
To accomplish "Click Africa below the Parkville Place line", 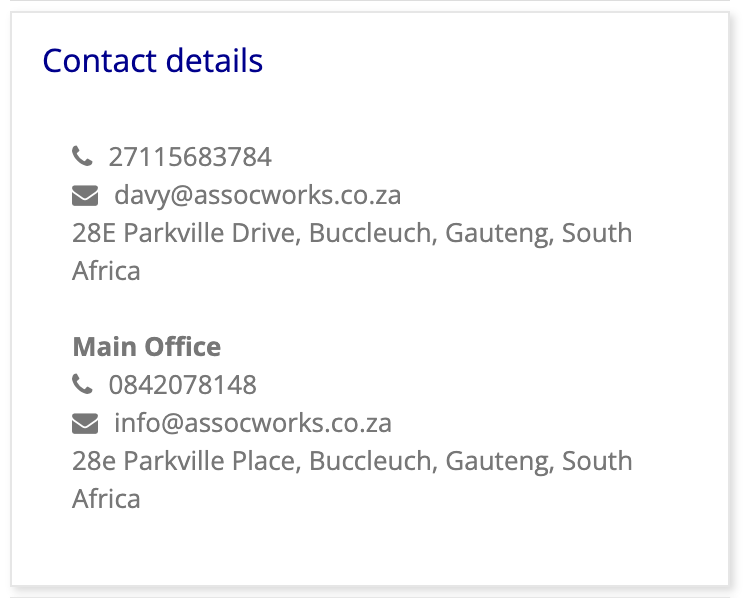I will 106,499.
